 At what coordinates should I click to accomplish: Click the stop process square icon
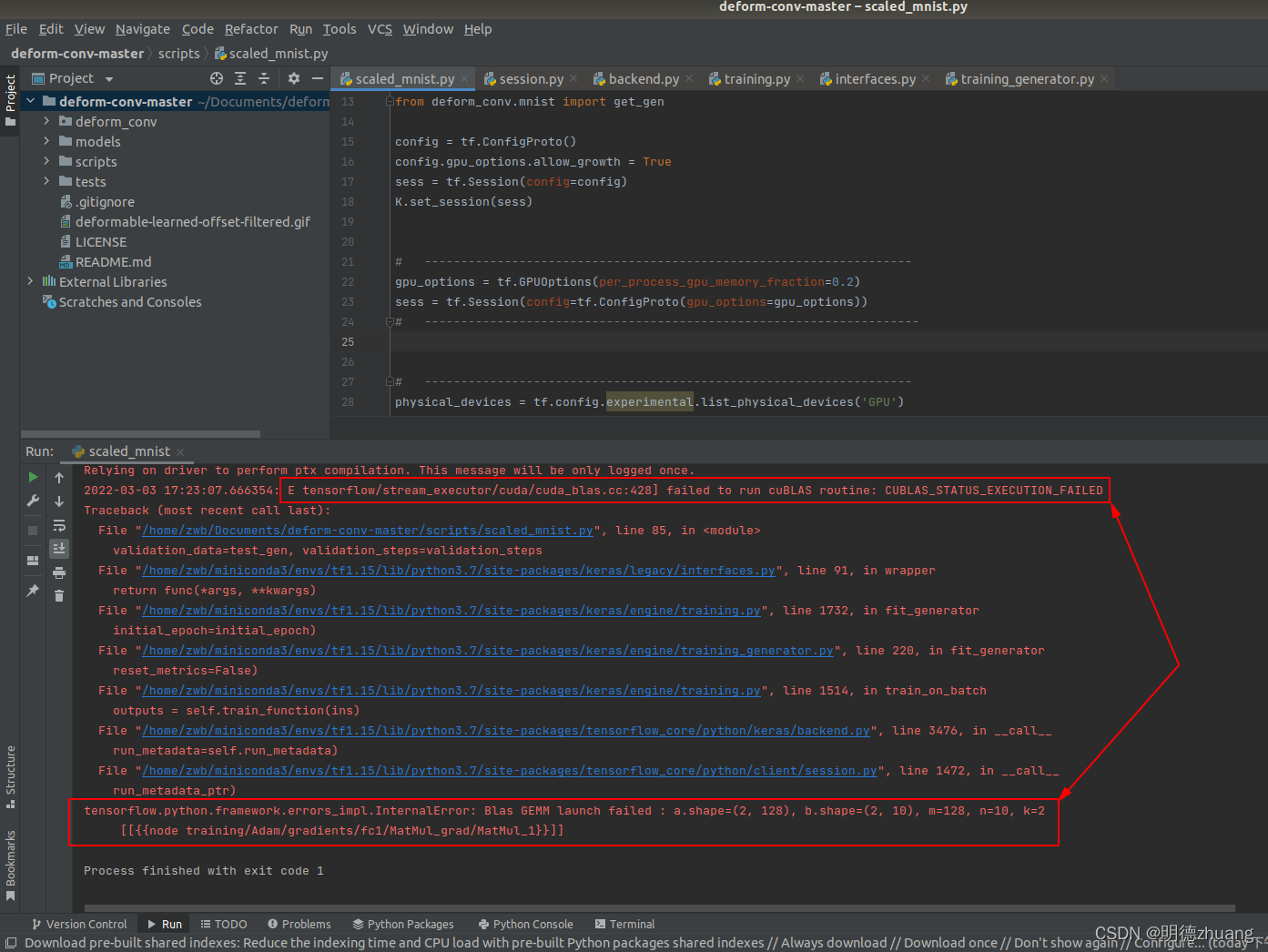coord(33,530)
